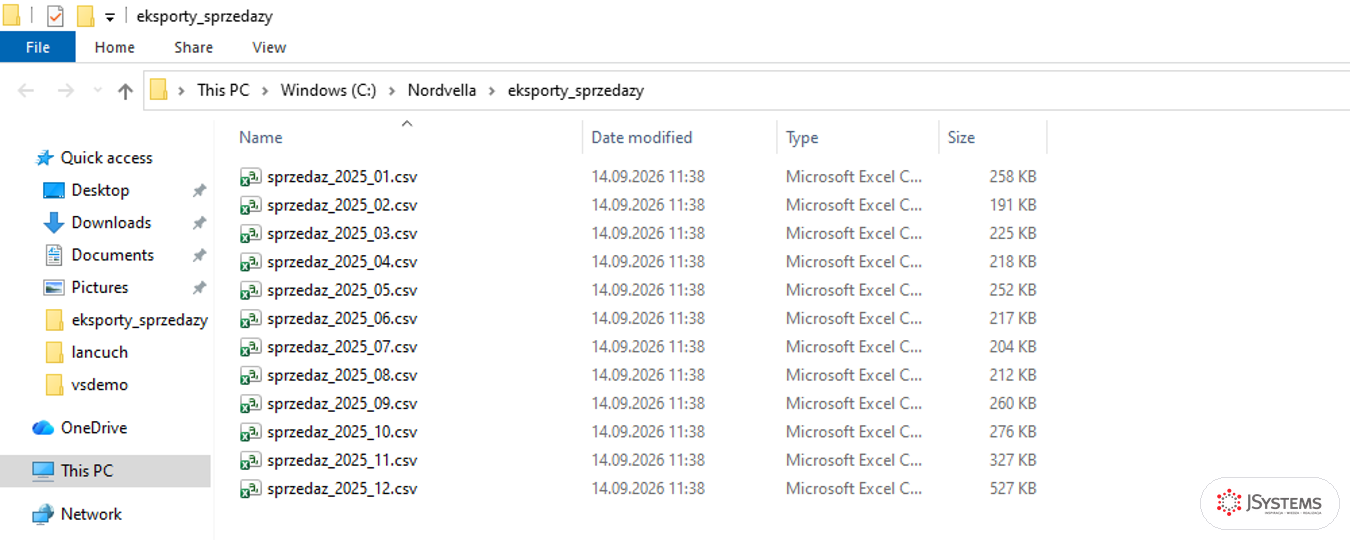
Task: Open lancuch folder in navigation pane
Action: (x=99, y=352)
